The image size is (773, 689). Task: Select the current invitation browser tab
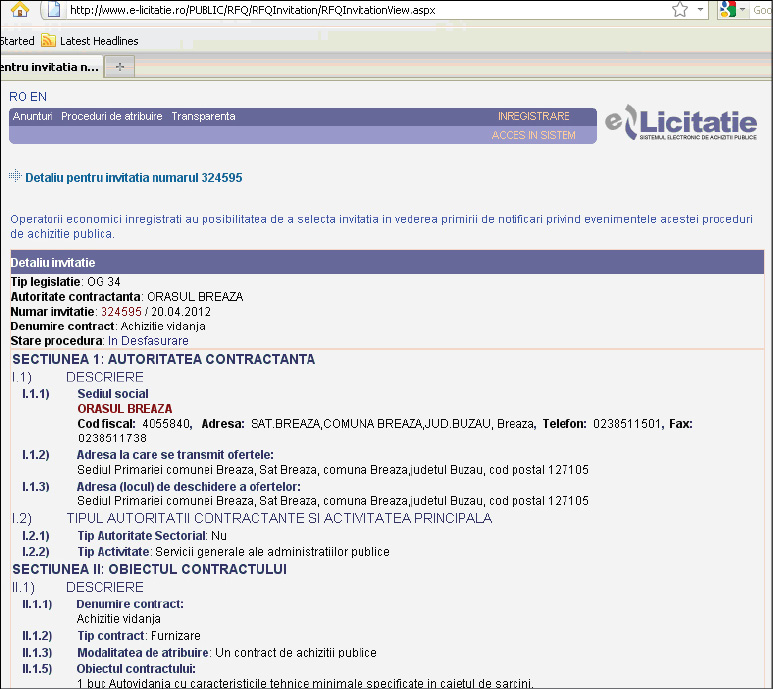[x=48, y=67]
